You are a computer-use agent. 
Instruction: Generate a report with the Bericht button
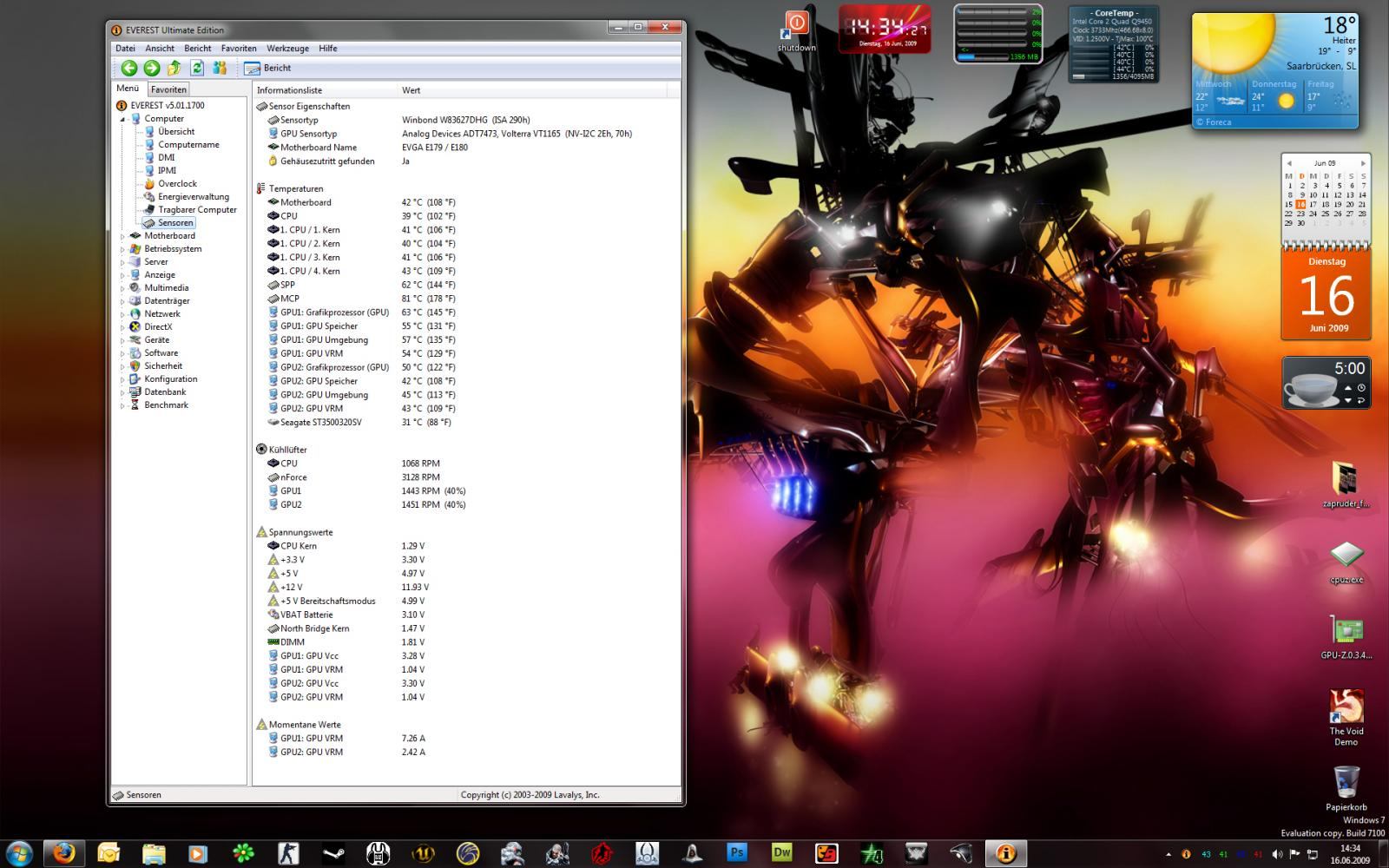[267, 68]
